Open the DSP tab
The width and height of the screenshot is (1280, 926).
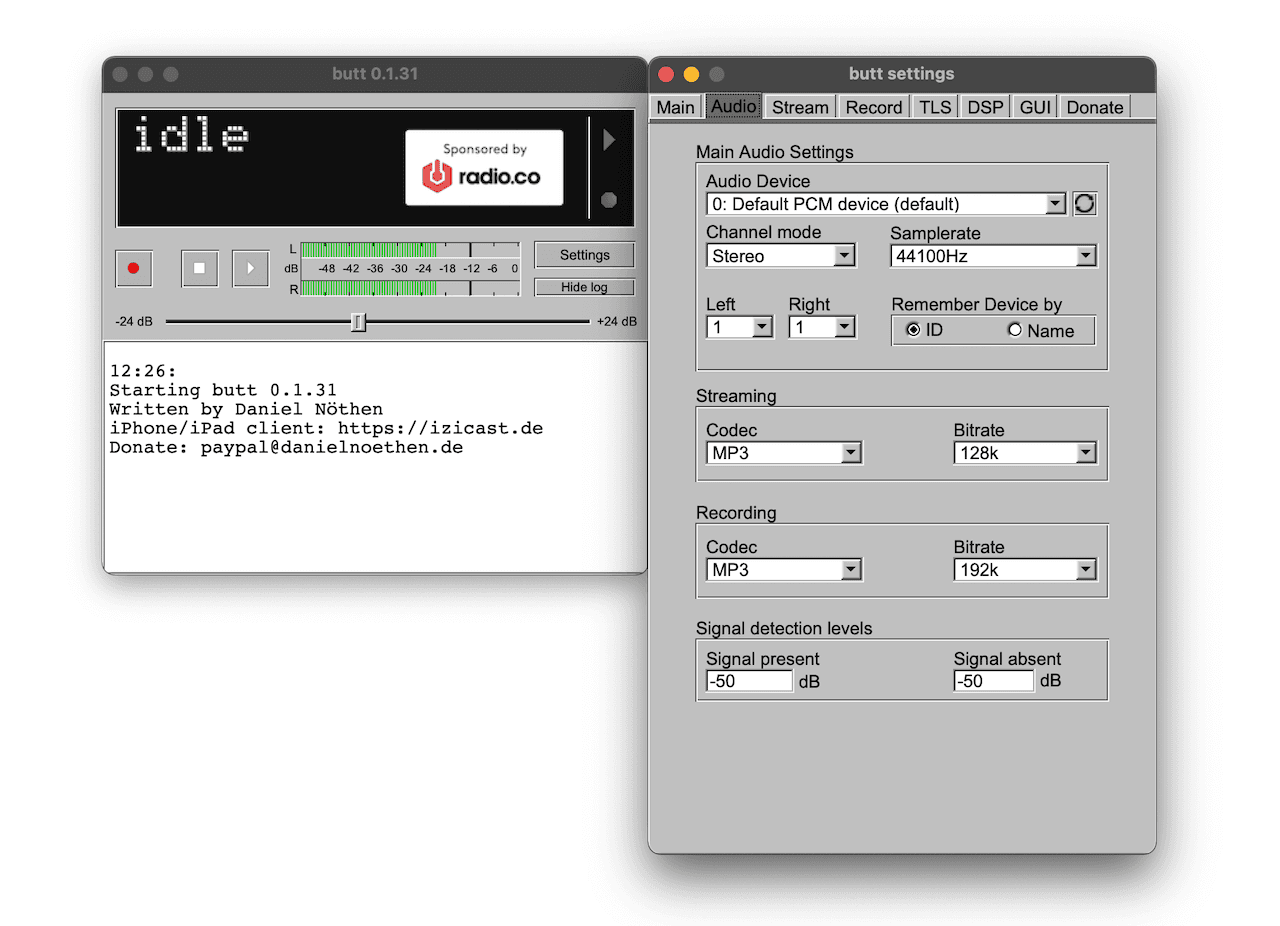[x=985, y=107]
